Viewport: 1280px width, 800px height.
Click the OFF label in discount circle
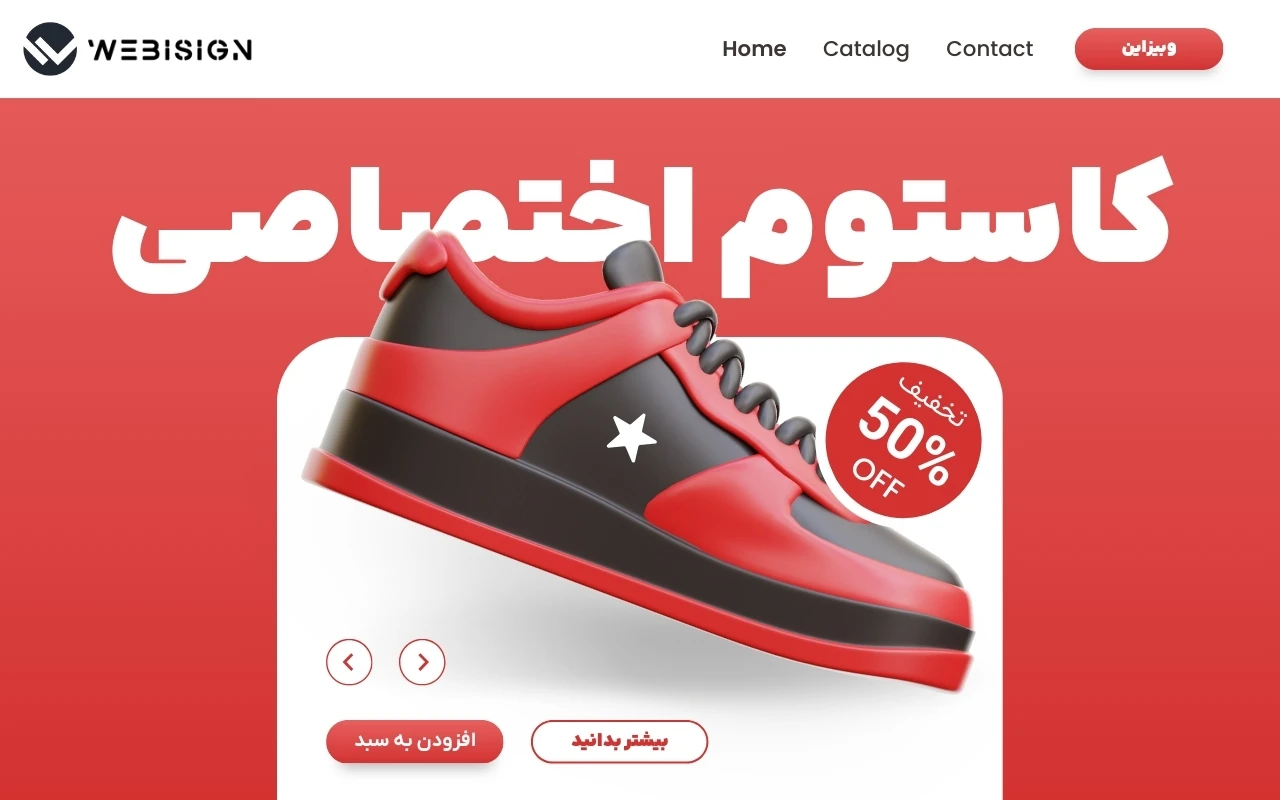tap(877, 476)
